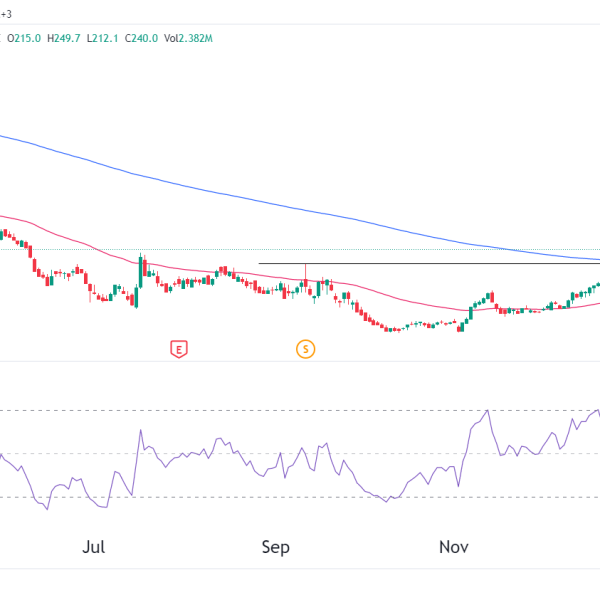Click the Jul label on time axis
Viewport: 600px width, 600px height.
(94, 547)
